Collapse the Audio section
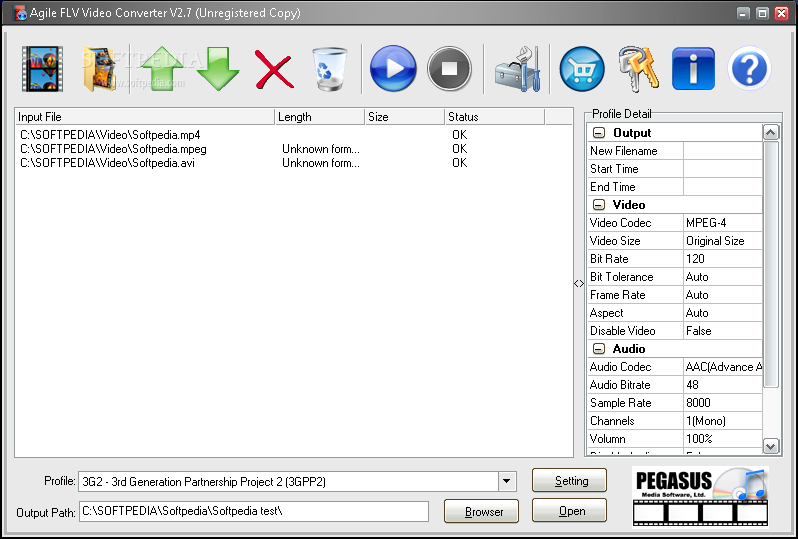This screenshot has height=539, width=798. 599,349
